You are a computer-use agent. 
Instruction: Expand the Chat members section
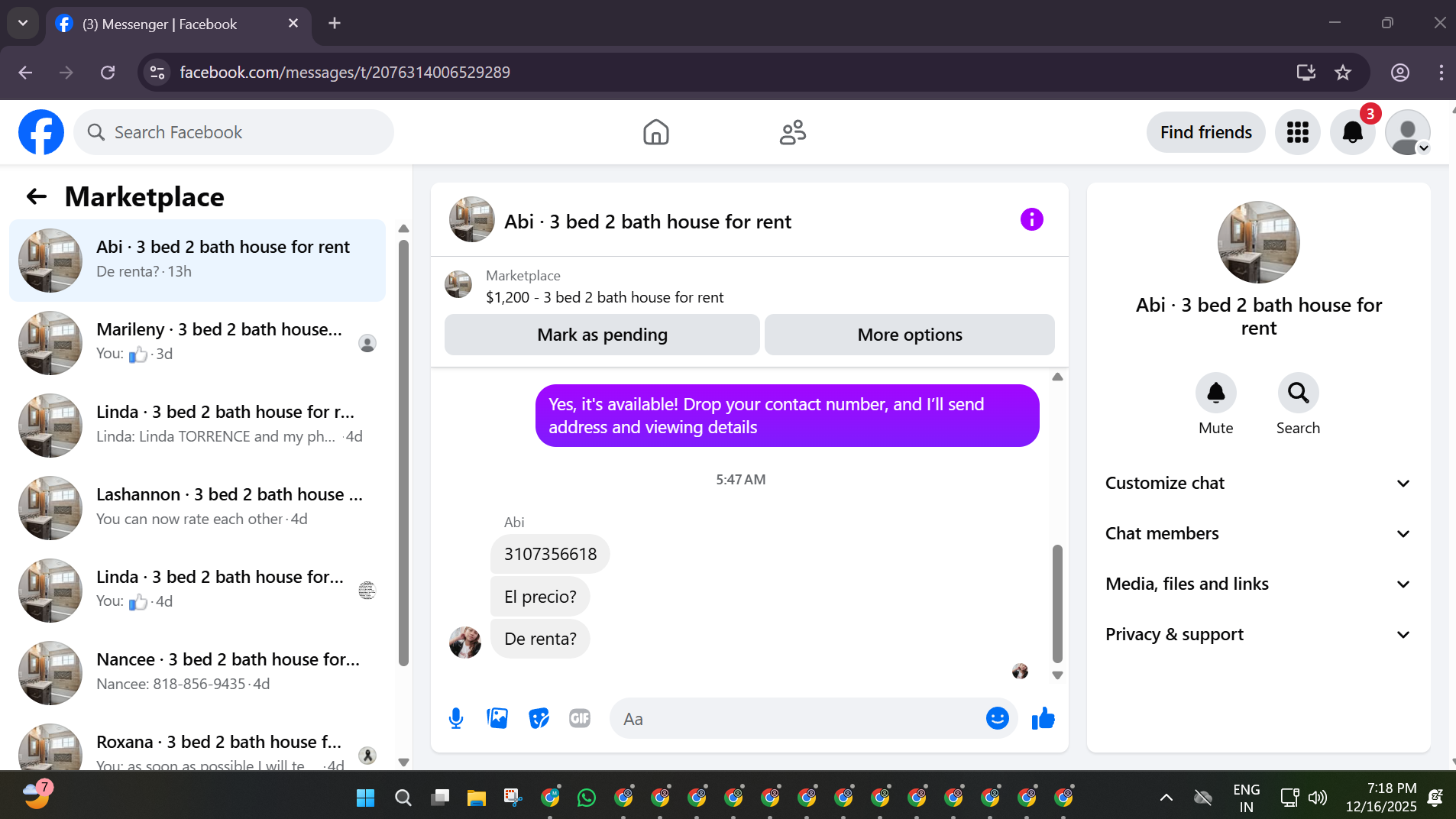pyautogui.click(x=1257, y=533)
